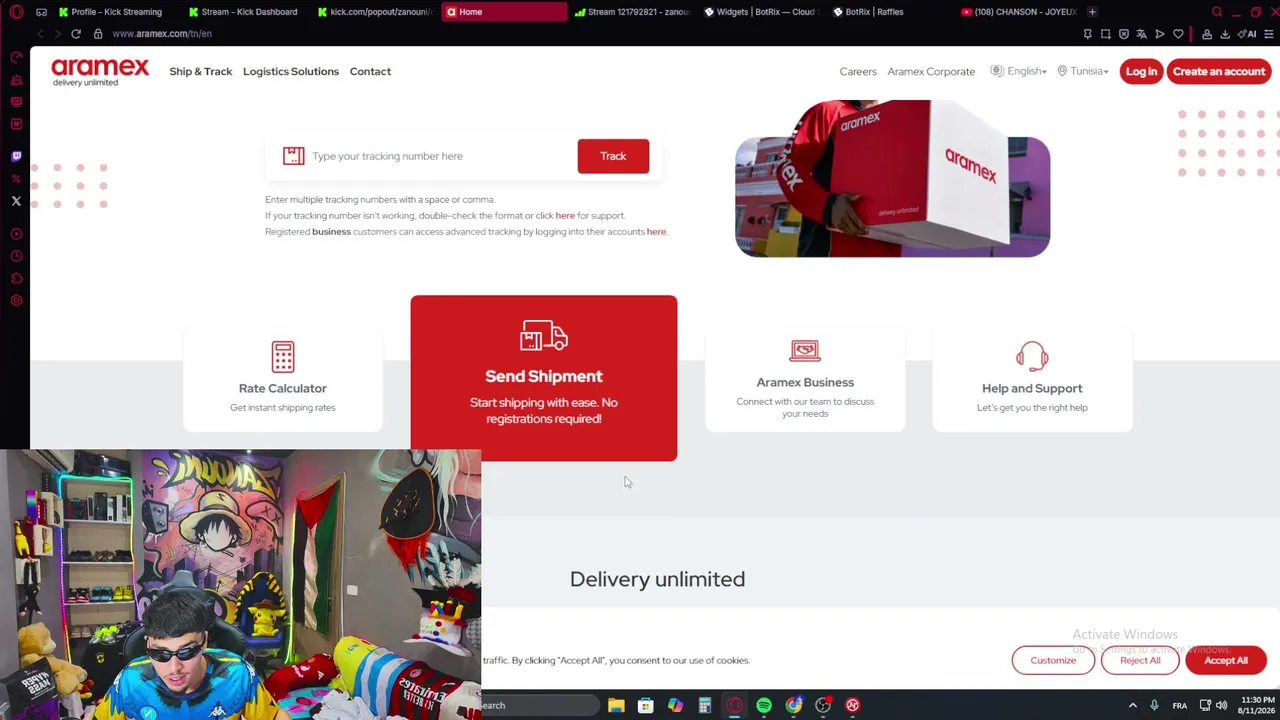Take a snapshot of the page
Screen dimensions: 1280x720
click(x=1106, y=34)
